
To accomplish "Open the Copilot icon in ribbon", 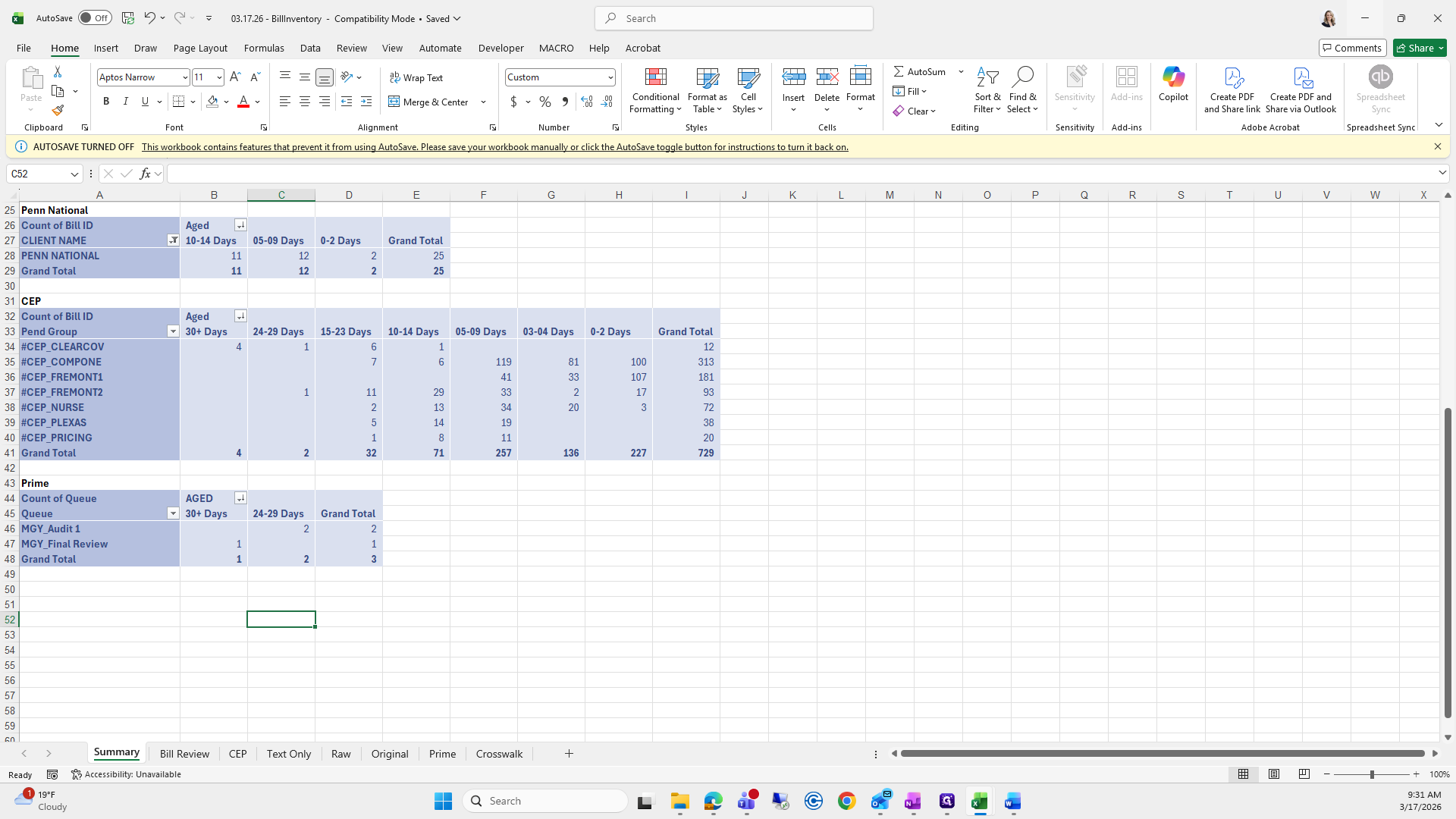I will coord(1172,83).
